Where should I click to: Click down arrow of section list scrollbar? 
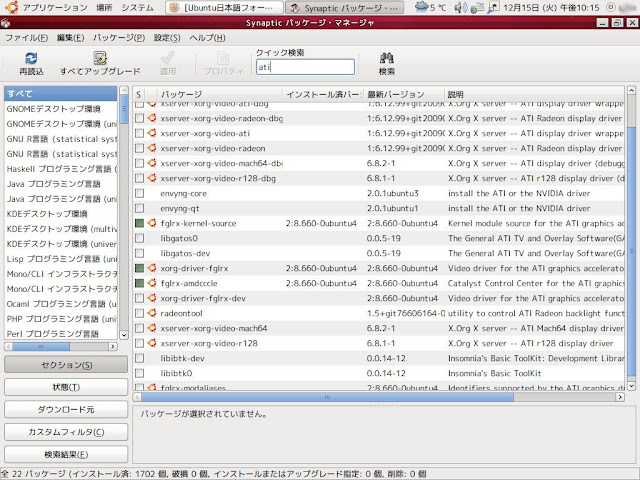tap(124, 335)
